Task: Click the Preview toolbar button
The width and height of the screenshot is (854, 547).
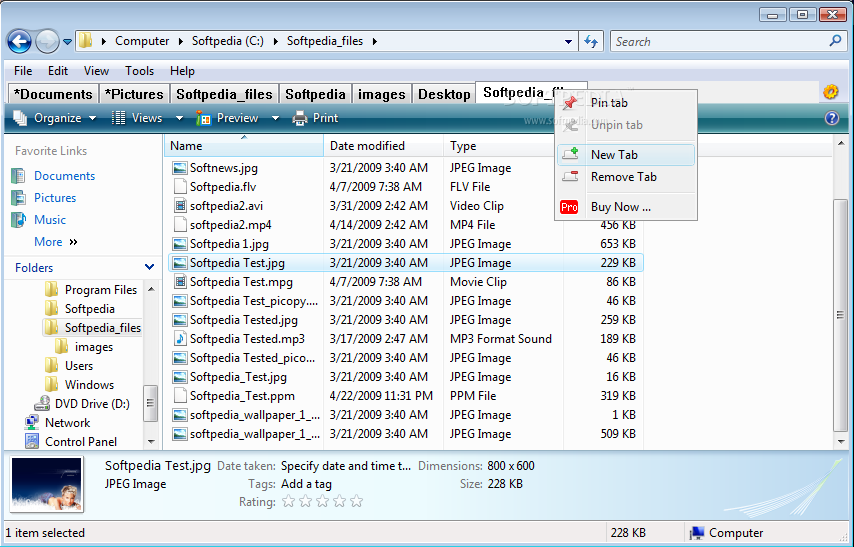Action: (x=227, y=118)
